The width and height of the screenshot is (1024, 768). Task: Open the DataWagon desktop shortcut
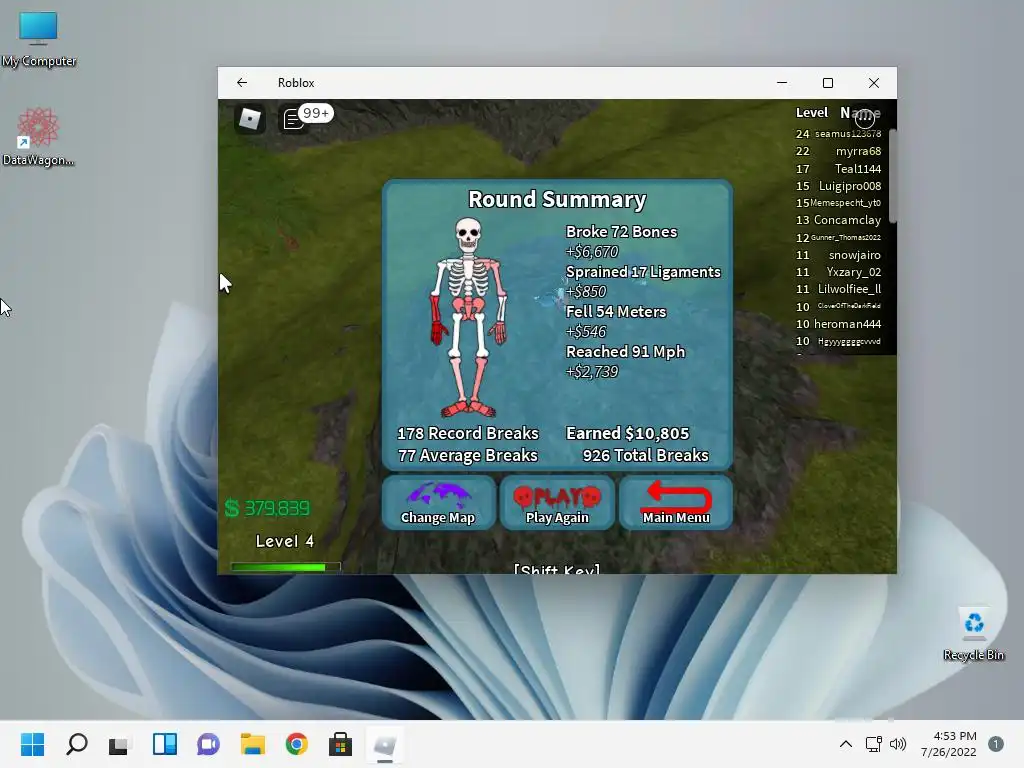point(39,136)
